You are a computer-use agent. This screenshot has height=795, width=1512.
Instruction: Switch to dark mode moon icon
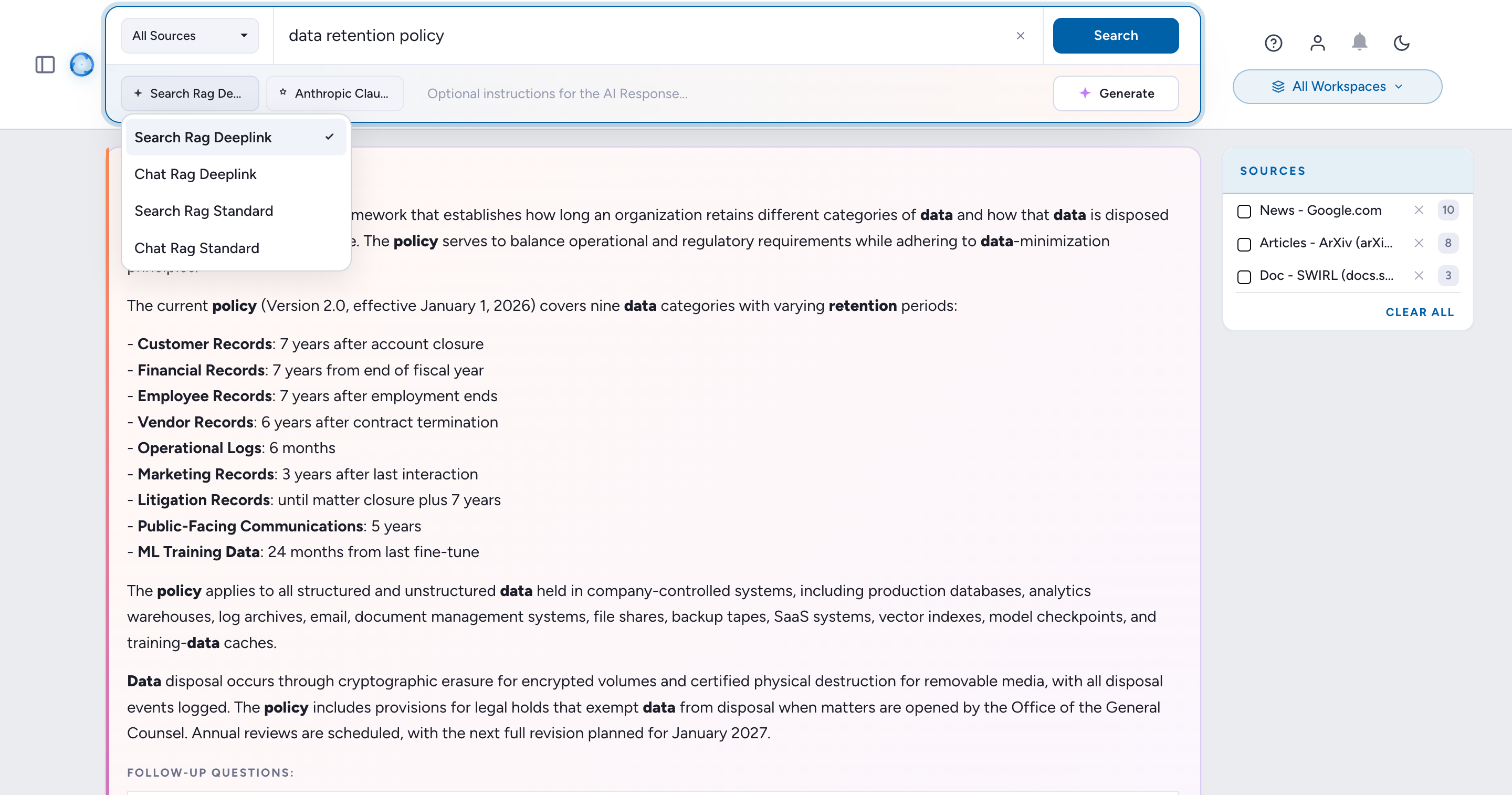pos(1402,43)
